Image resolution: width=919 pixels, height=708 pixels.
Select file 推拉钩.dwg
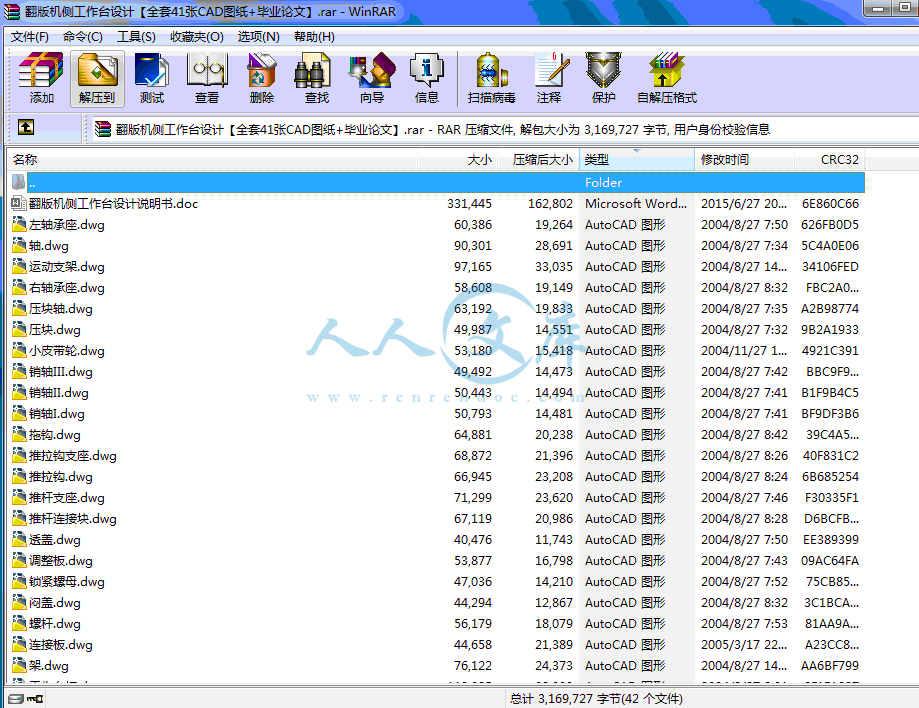click(x=61, y=476)
